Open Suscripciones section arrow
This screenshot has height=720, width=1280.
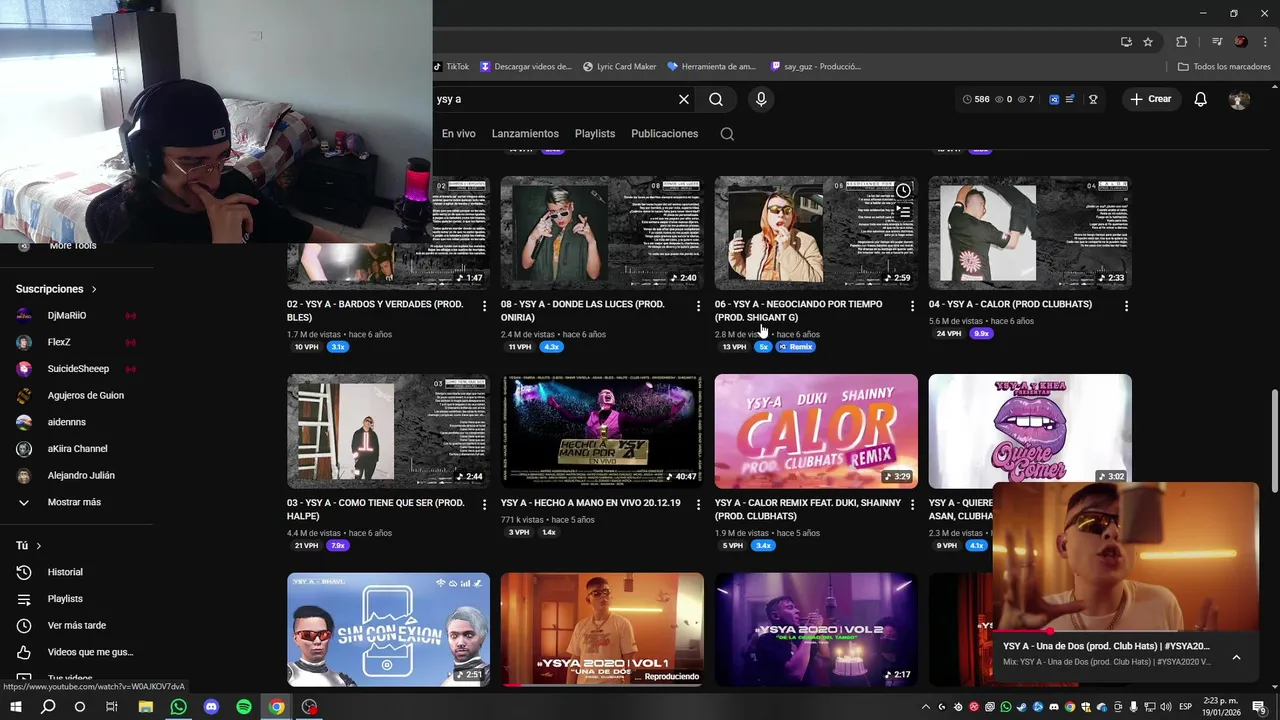click(94, 289)
